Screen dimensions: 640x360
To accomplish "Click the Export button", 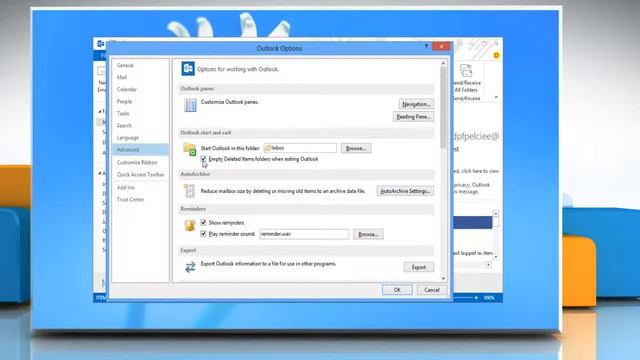I will coord(418,267).
